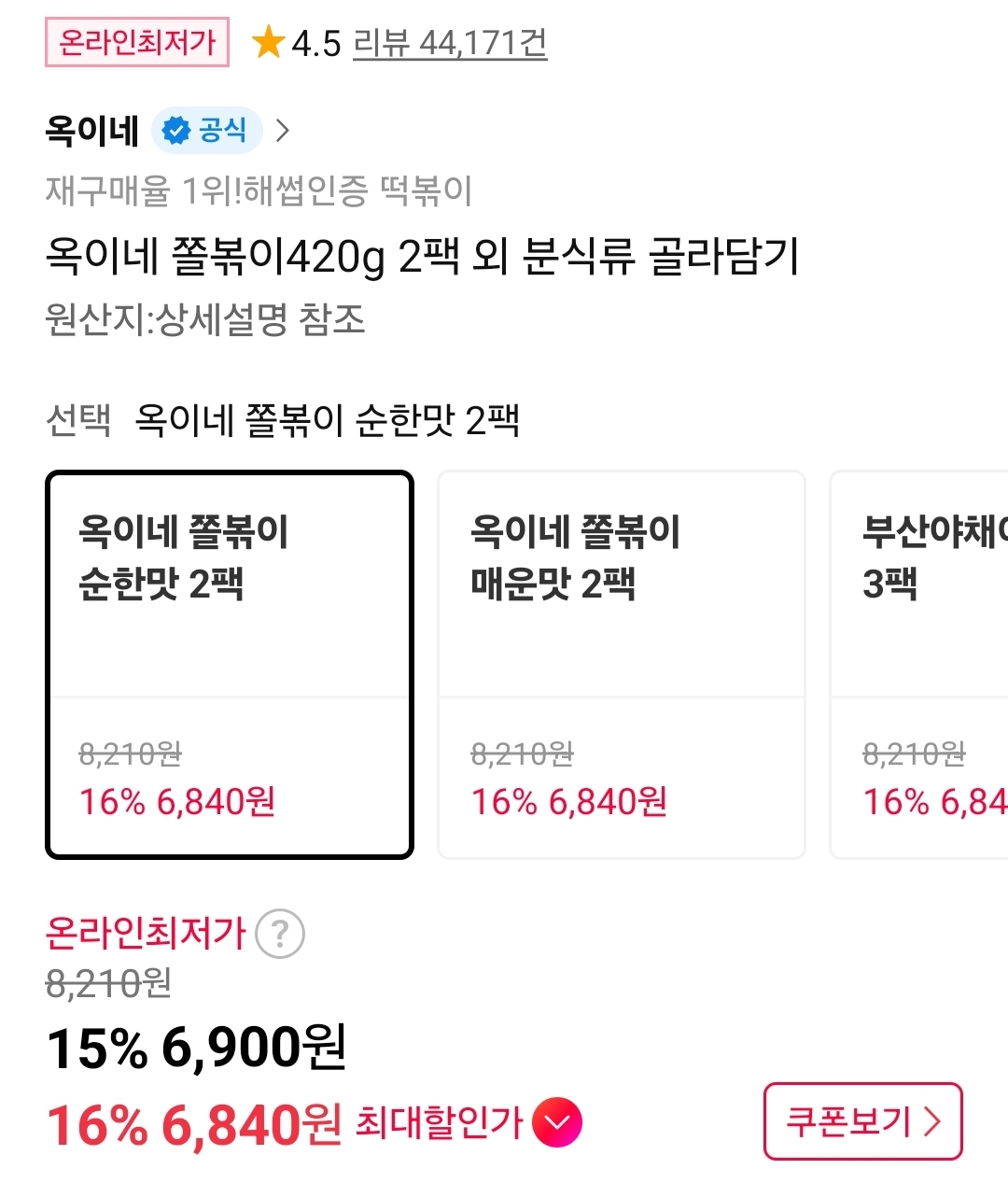The width and height of the screenshot is (1008, 1197).
Task: Select the 옥이네 쫄볶이 매운맛 2팩 option
Action: coord(622,664)
